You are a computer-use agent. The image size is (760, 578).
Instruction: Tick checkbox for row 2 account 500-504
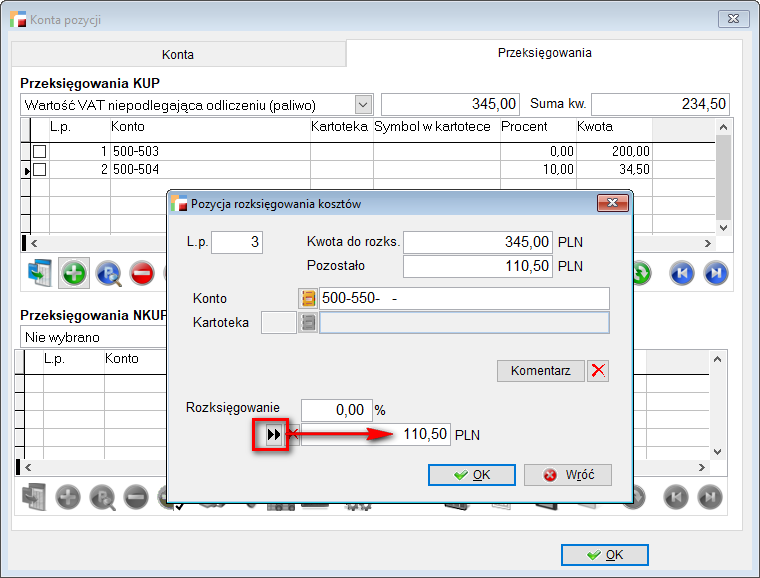[39, 170]
